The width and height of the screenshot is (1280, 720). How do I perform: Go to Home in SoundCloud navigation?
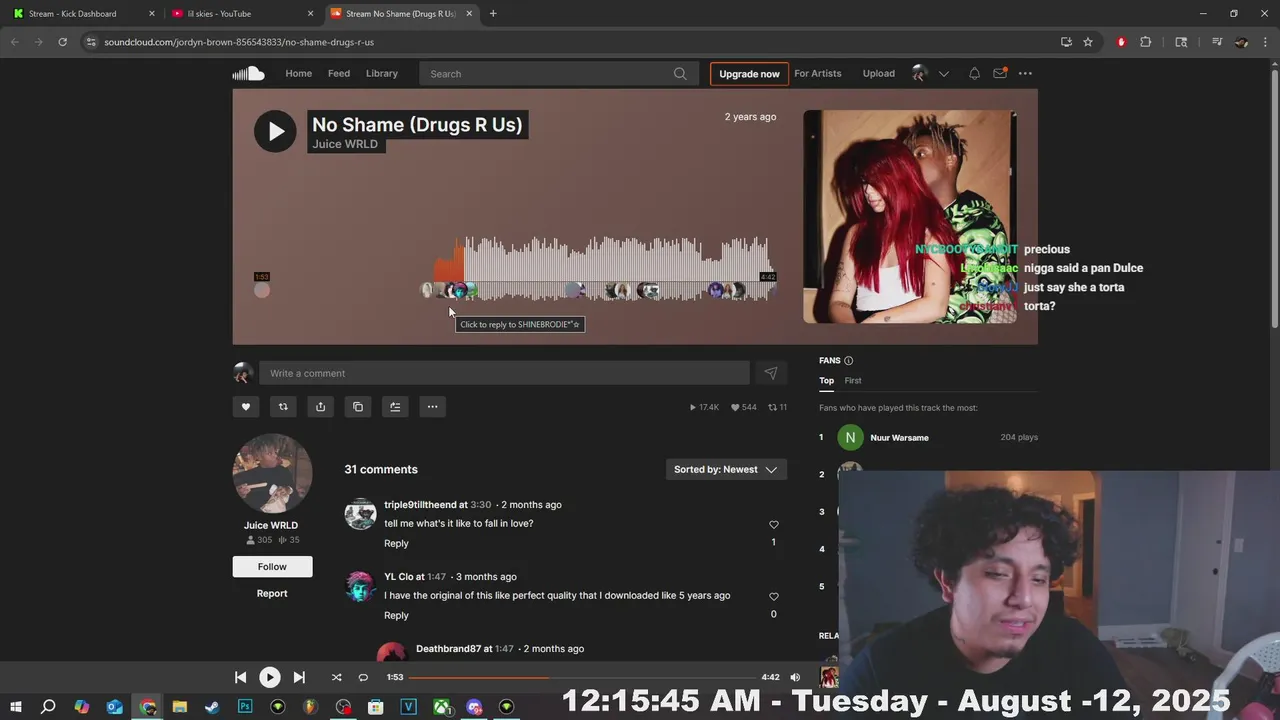298,73
